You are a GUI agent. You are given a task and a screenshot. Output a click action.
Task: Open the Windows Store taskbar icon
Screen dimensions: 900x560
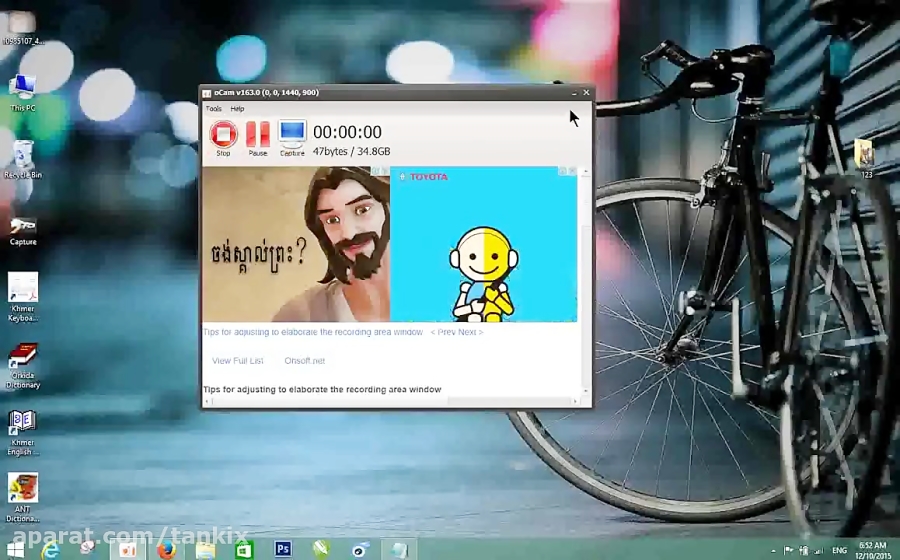point(244,549)
